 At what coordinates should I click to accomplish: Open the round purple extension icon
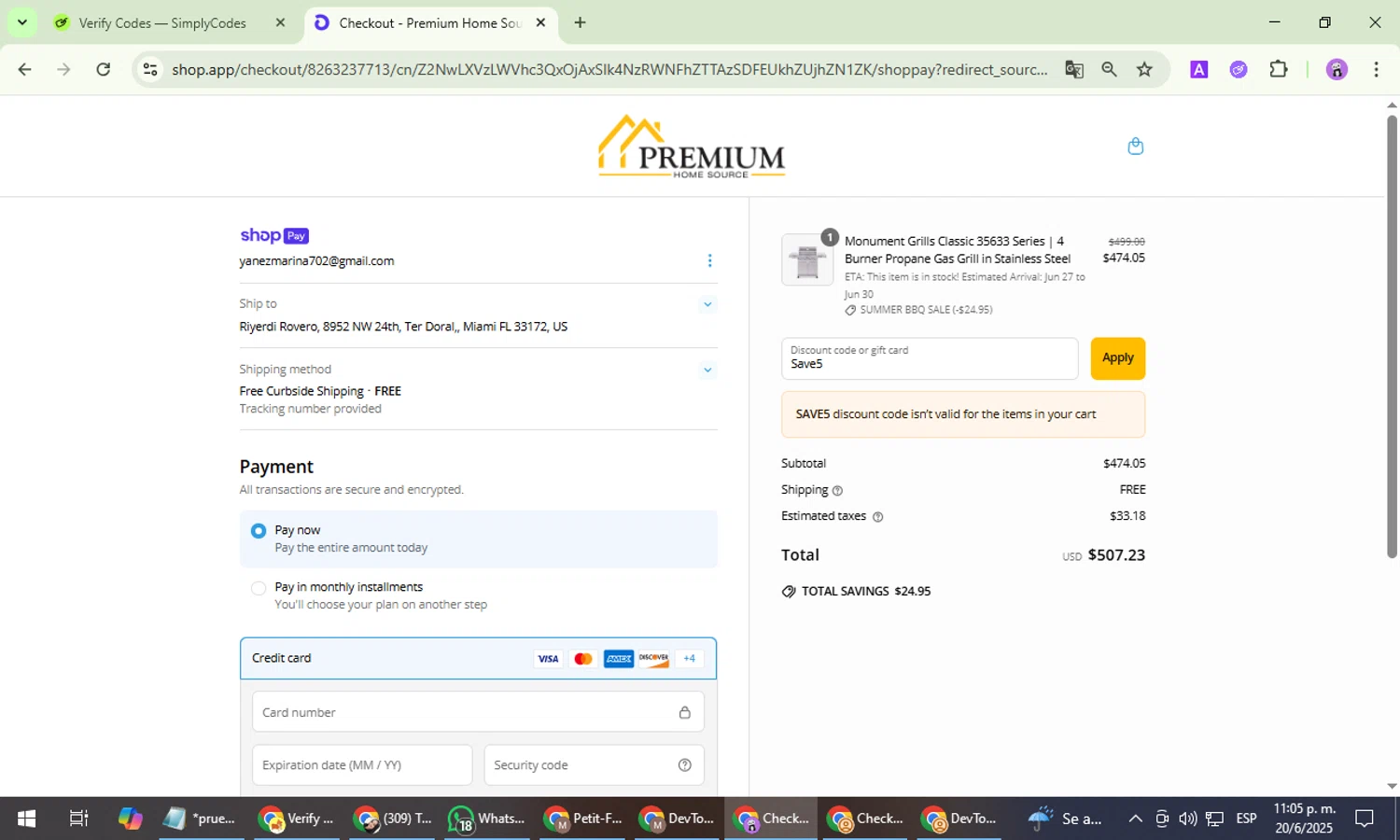1239,69
